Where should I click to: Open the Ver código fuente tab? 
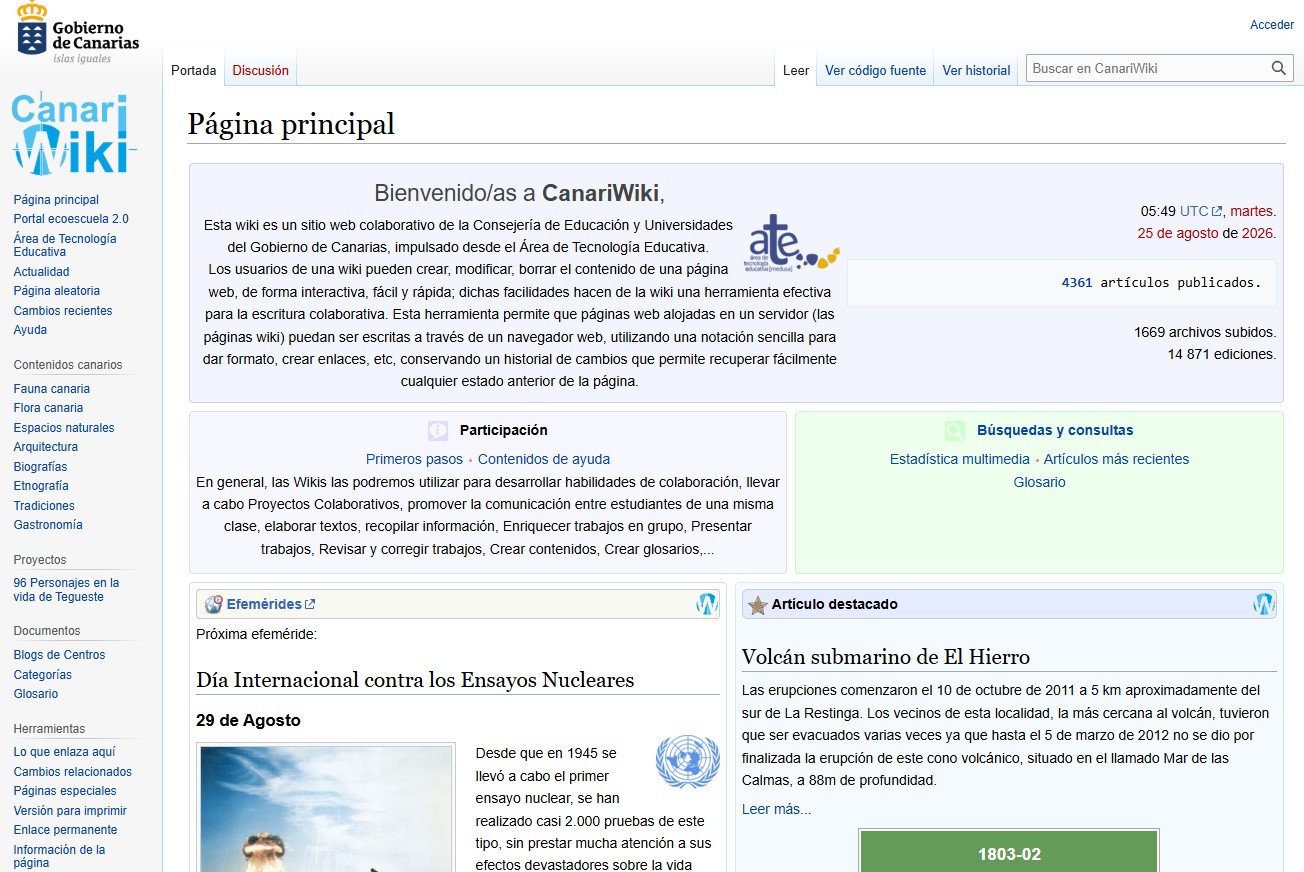(875, 70)
